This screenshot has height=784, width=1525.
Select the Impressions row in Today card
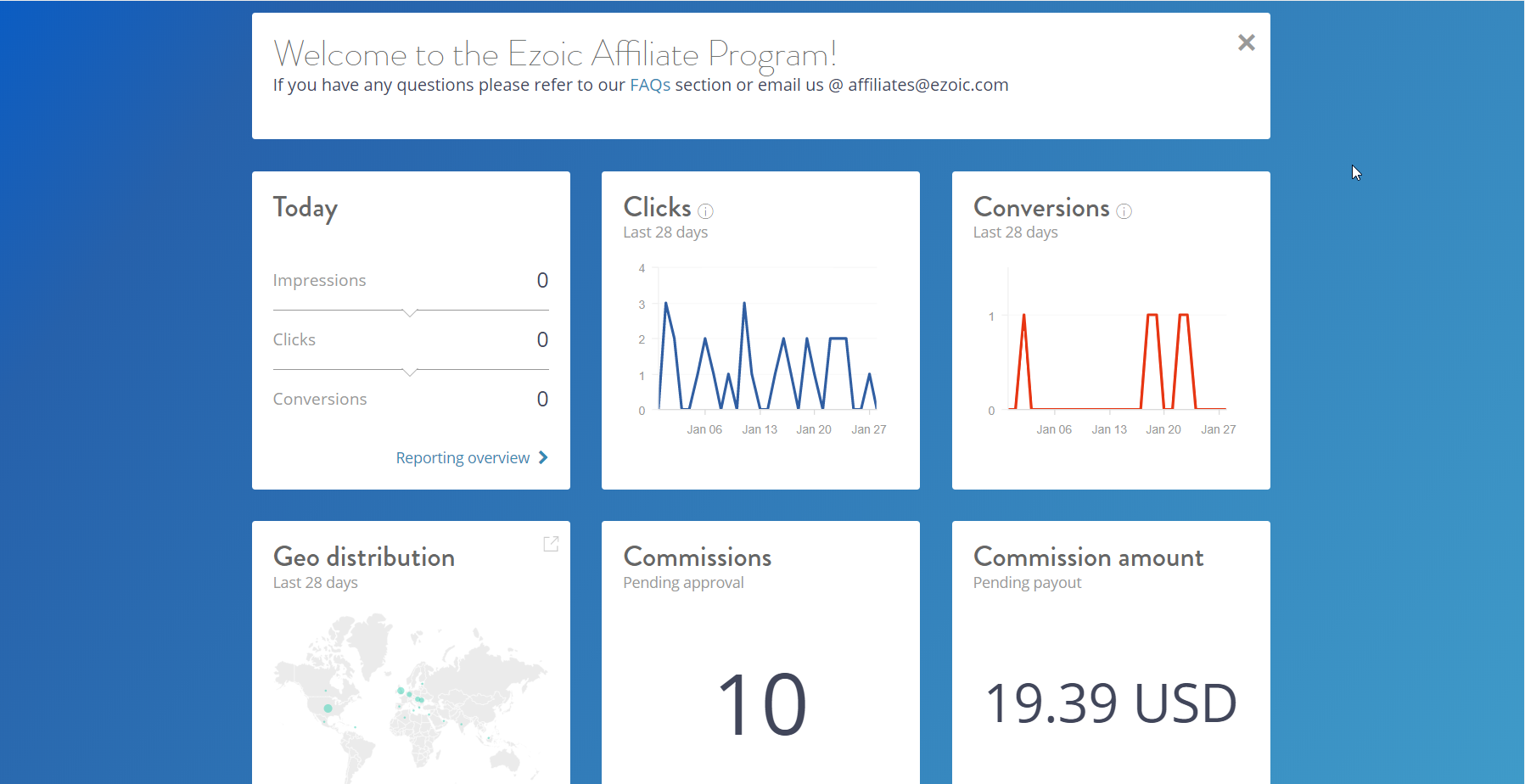click(x=411, y=281)
